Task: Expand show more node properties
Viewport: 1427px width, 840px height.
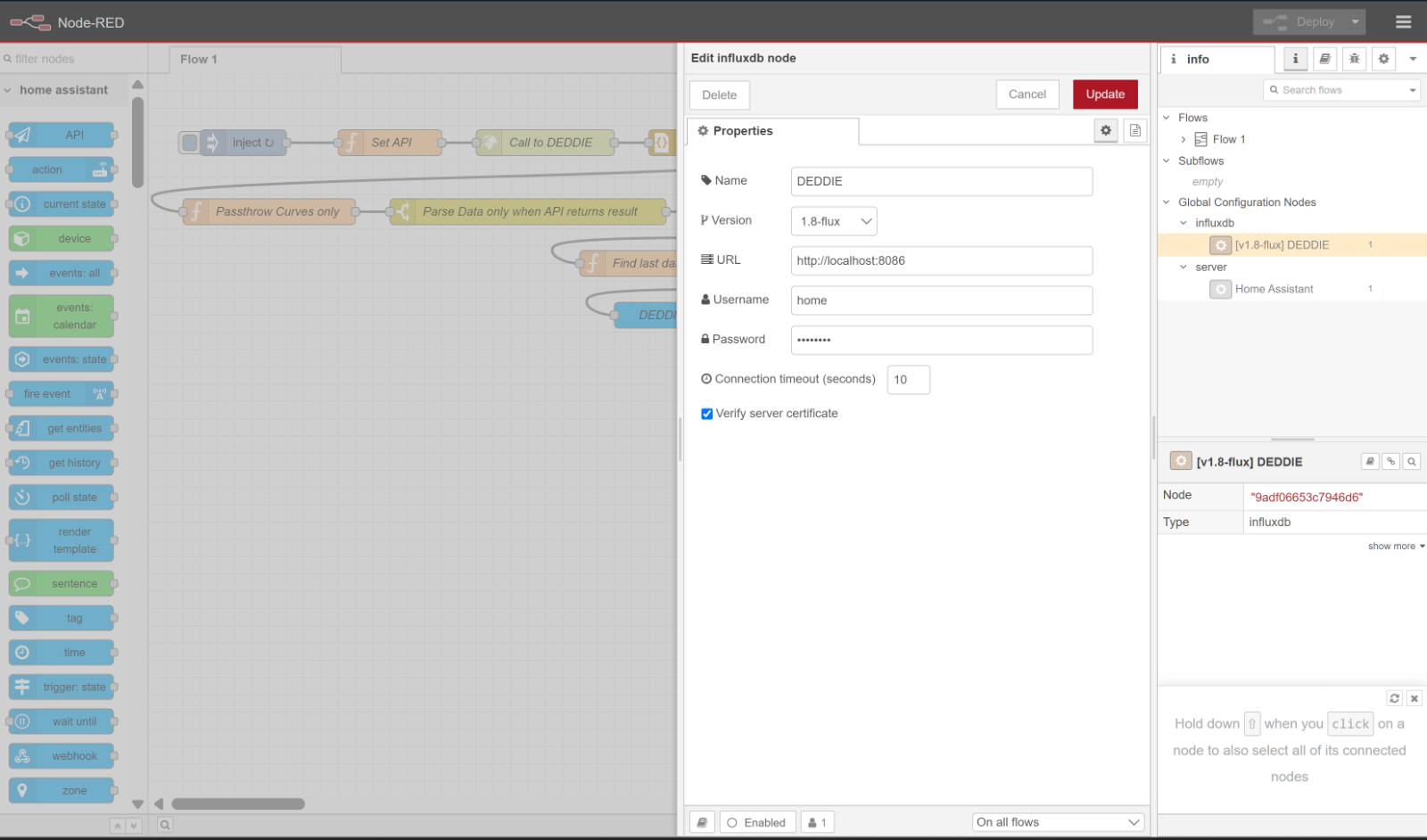Action: [x=1396, y=546]
